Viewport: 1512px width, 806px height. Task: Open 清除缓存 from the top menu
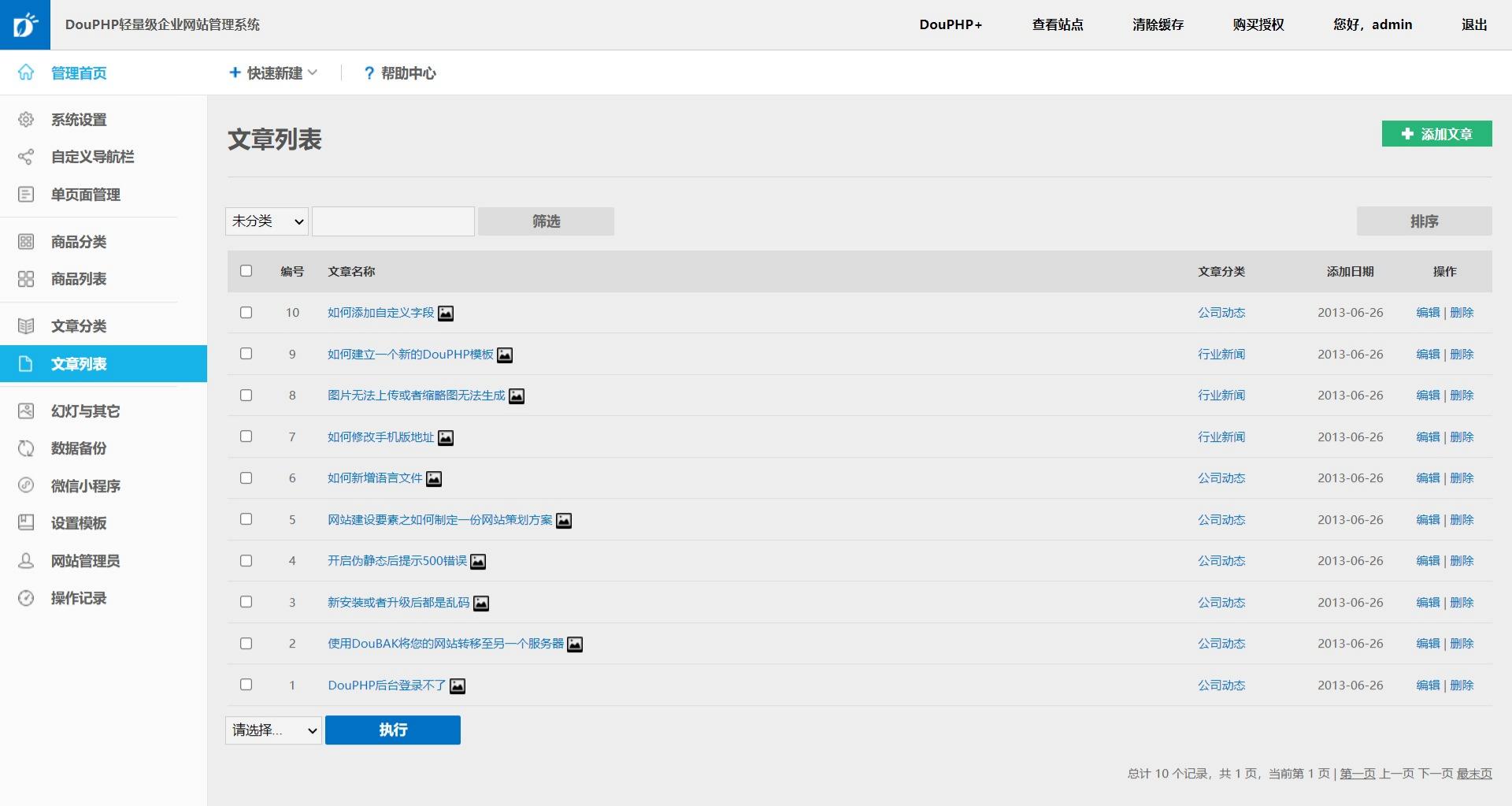(x=1157, y=24)
